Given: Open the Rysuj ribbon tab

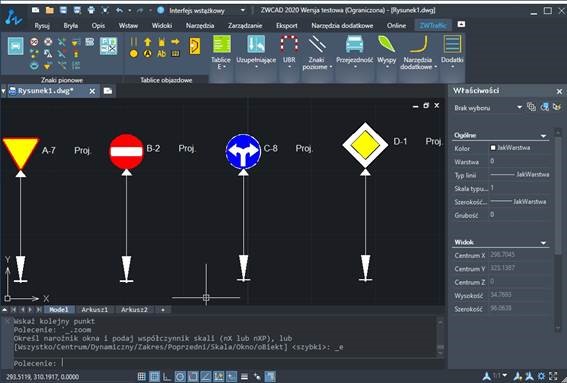Looking at the screenshot, I should [x=42, y=25].
